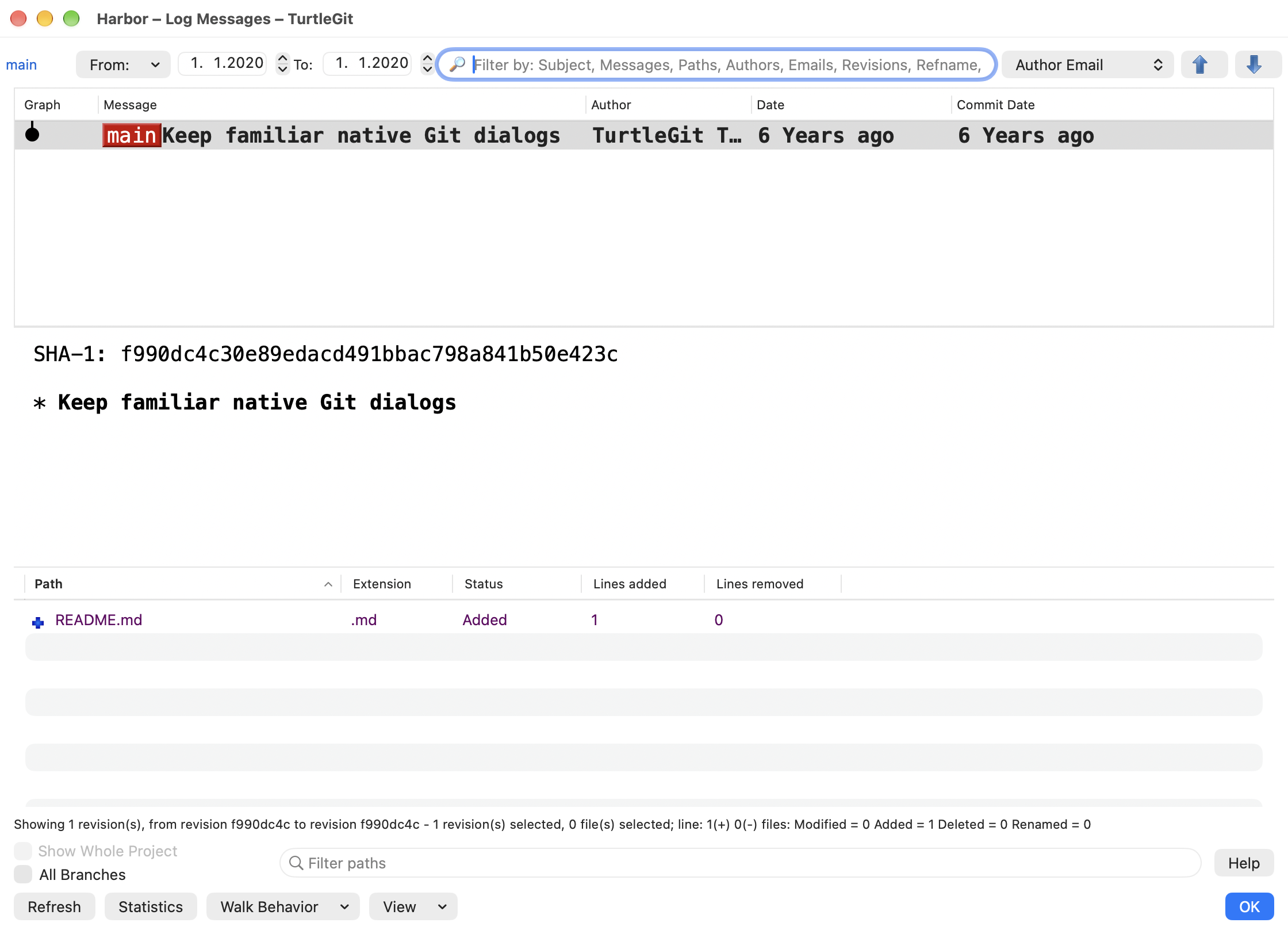Viewport: 1288px width, 934px height.
Task: Open the View dropdown menu
Action: click(x=413, y=906)
